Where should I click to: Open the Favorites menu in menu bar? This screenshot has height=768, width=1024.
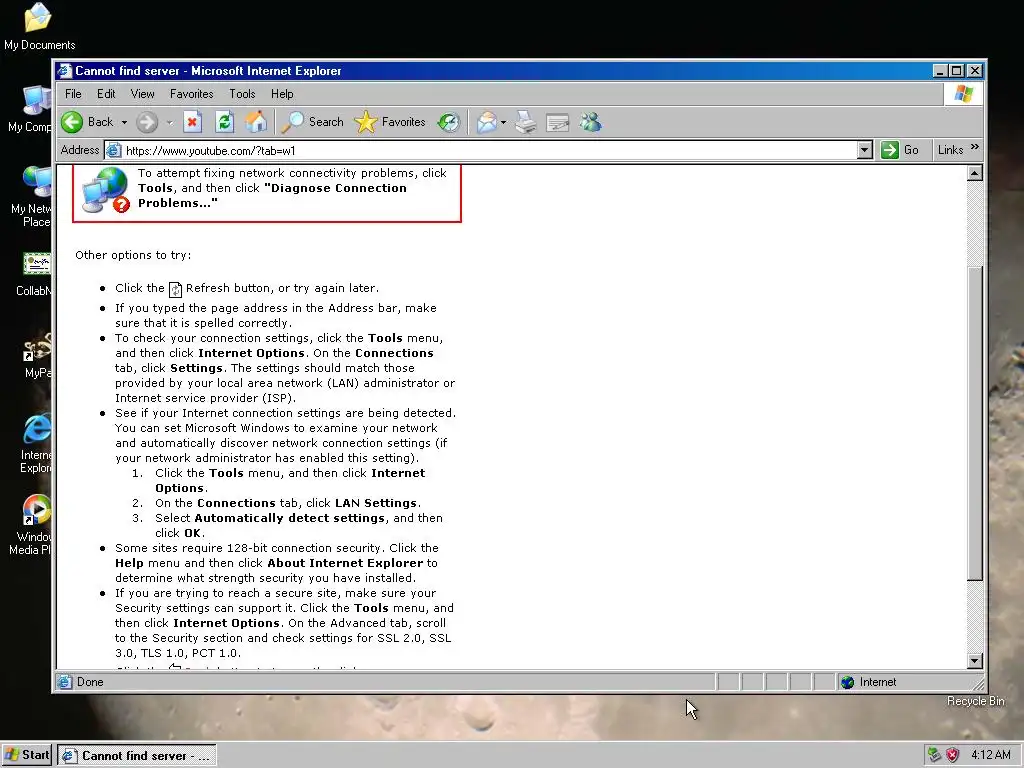191,94
